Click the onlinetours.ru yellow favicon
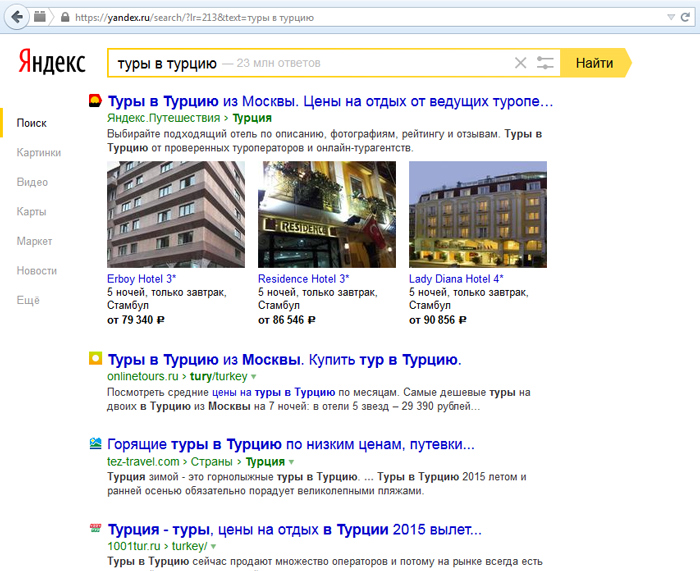Viewport: 700px width, 571px height. coord(95,359)
